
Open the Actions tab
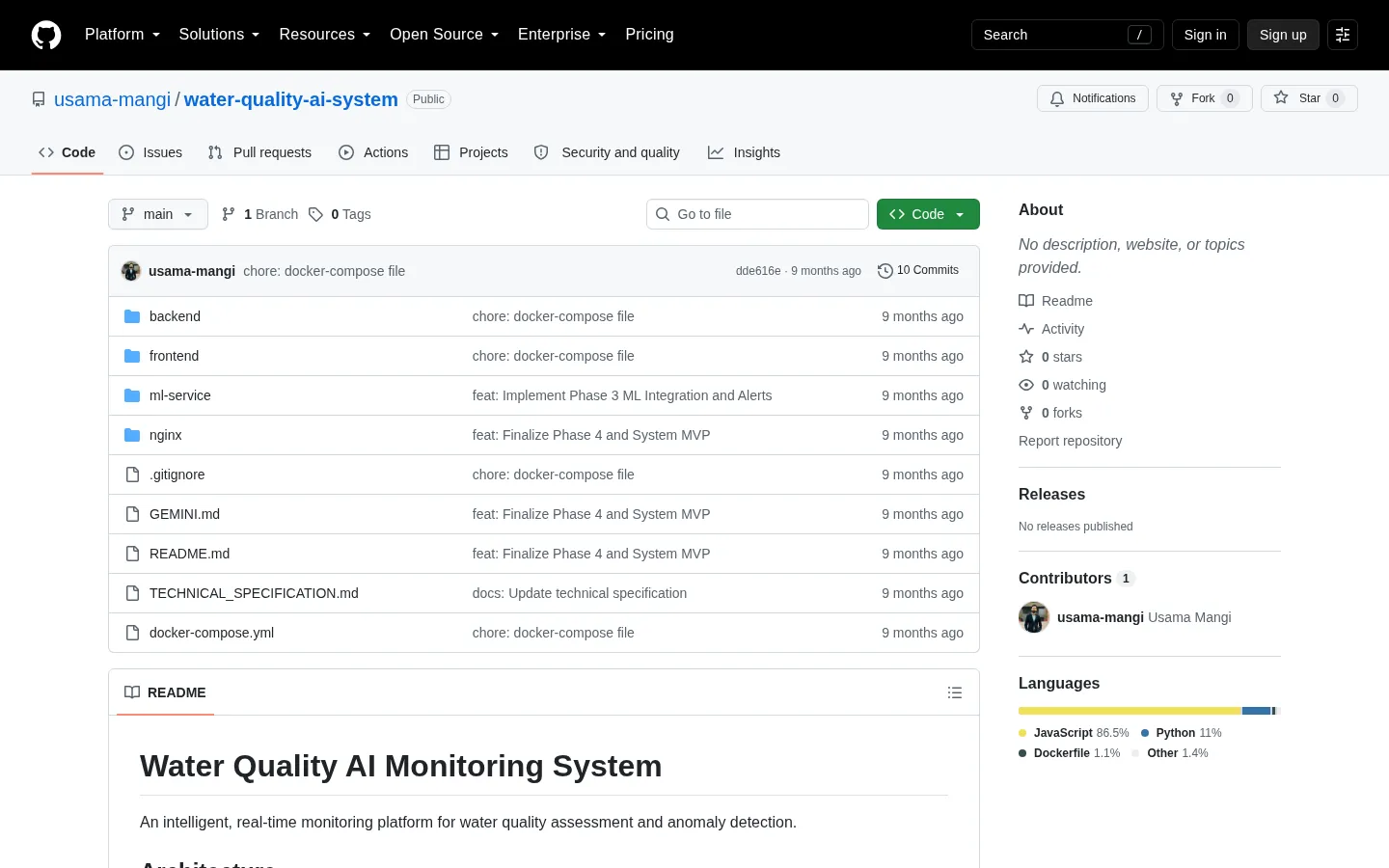pos(373,152)
